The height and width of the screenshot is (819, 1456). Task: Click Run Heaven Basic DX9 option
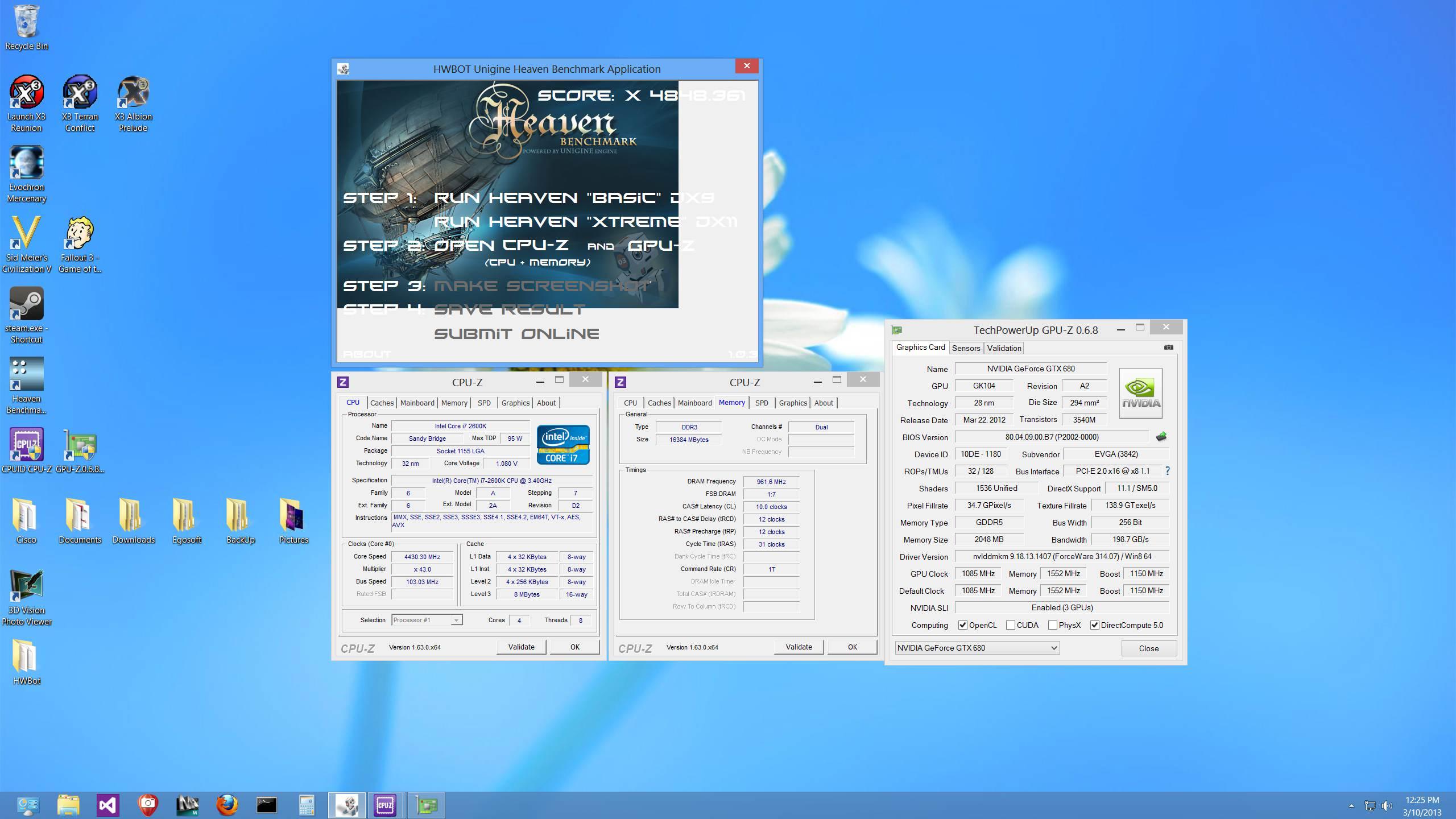coord(574,197)
